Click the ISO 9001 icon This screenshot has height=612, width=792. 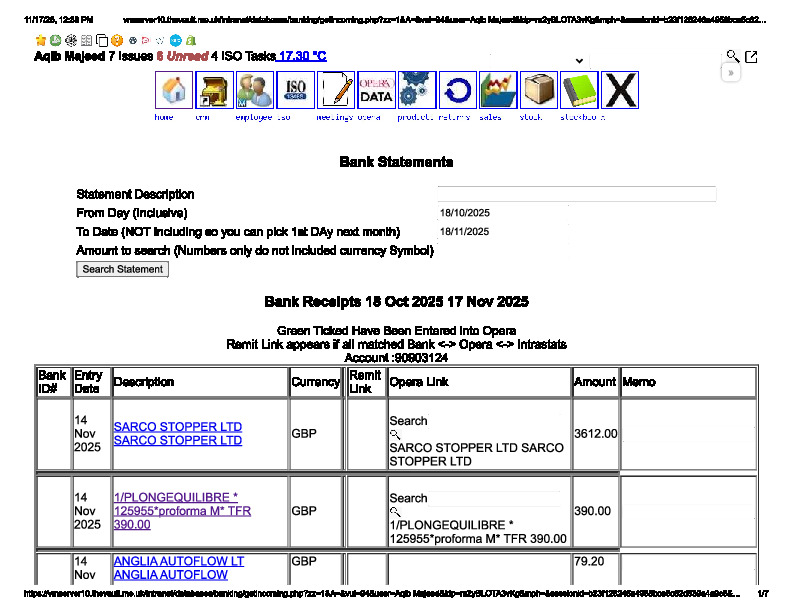[295, 91]
